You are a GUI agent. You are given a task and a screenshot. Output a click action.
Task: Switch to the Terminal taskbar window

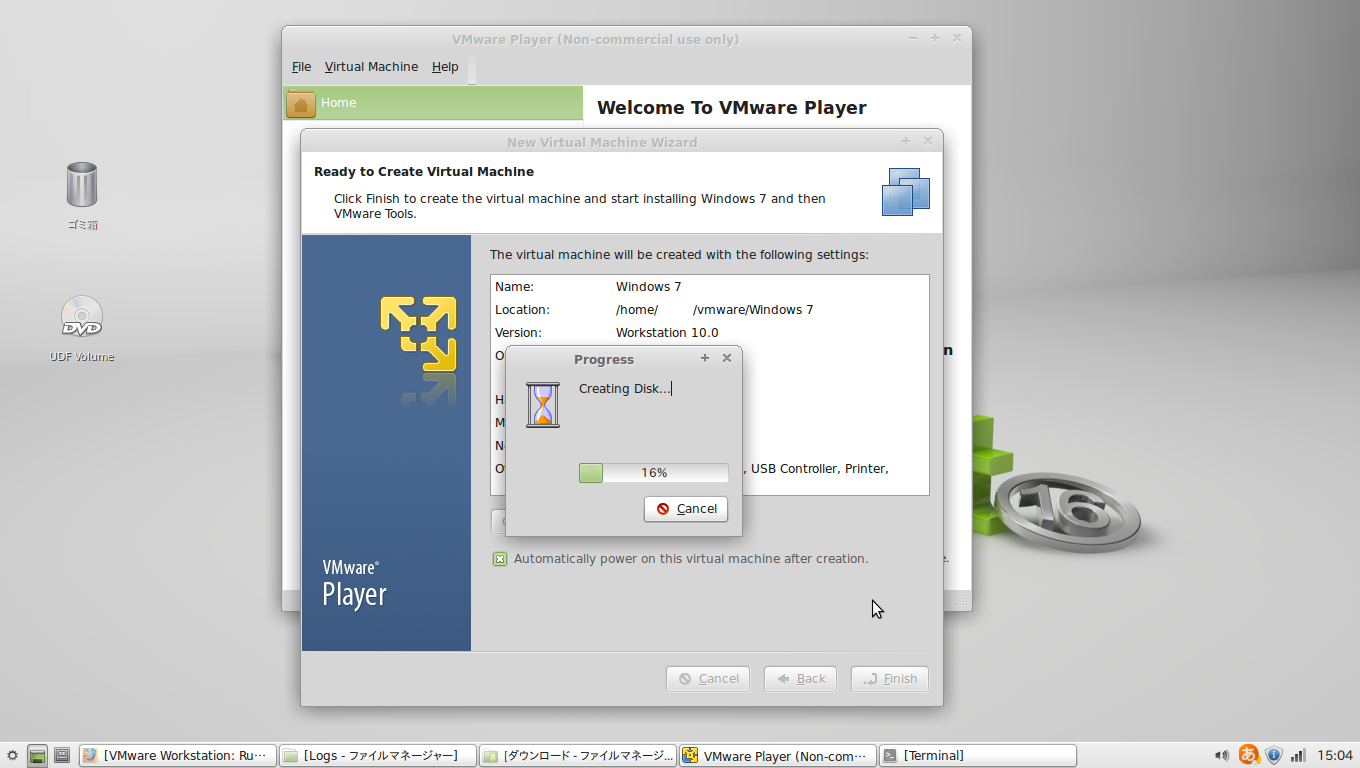tap(978, 756)
